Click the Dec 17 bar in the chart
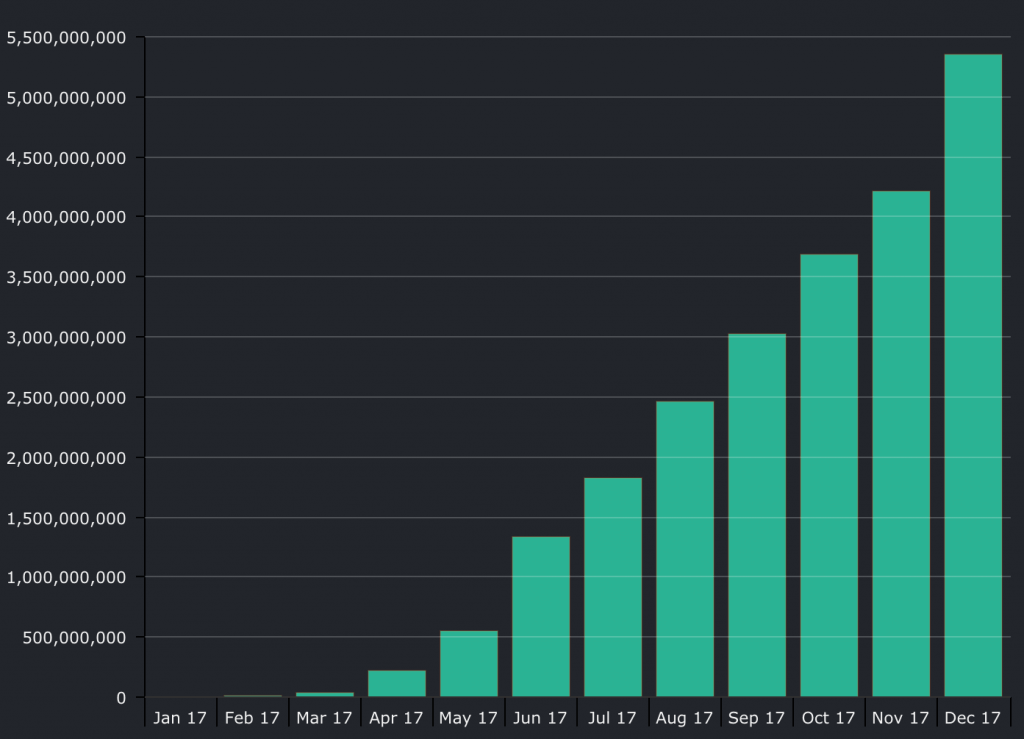 tap(972, 375)
